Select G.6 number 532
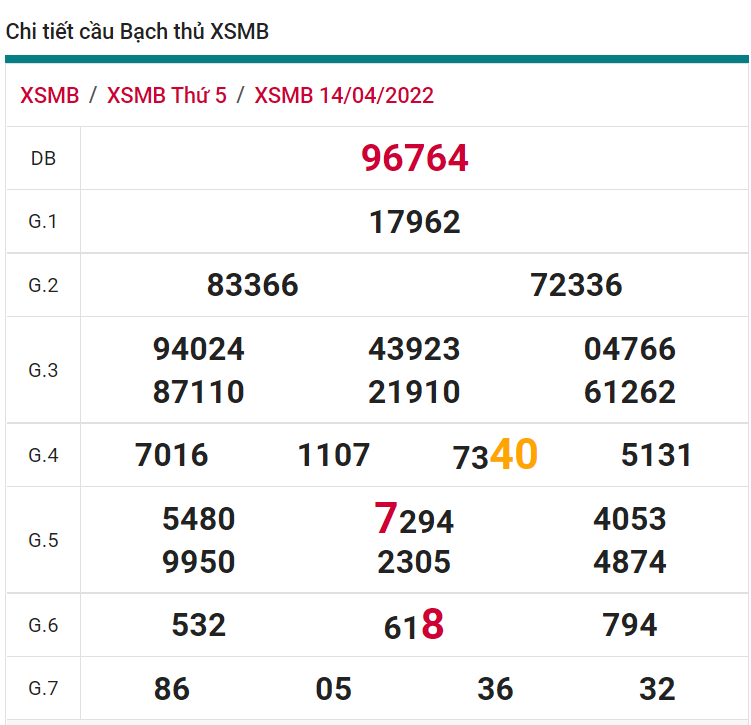 click(x=198, y=625)
